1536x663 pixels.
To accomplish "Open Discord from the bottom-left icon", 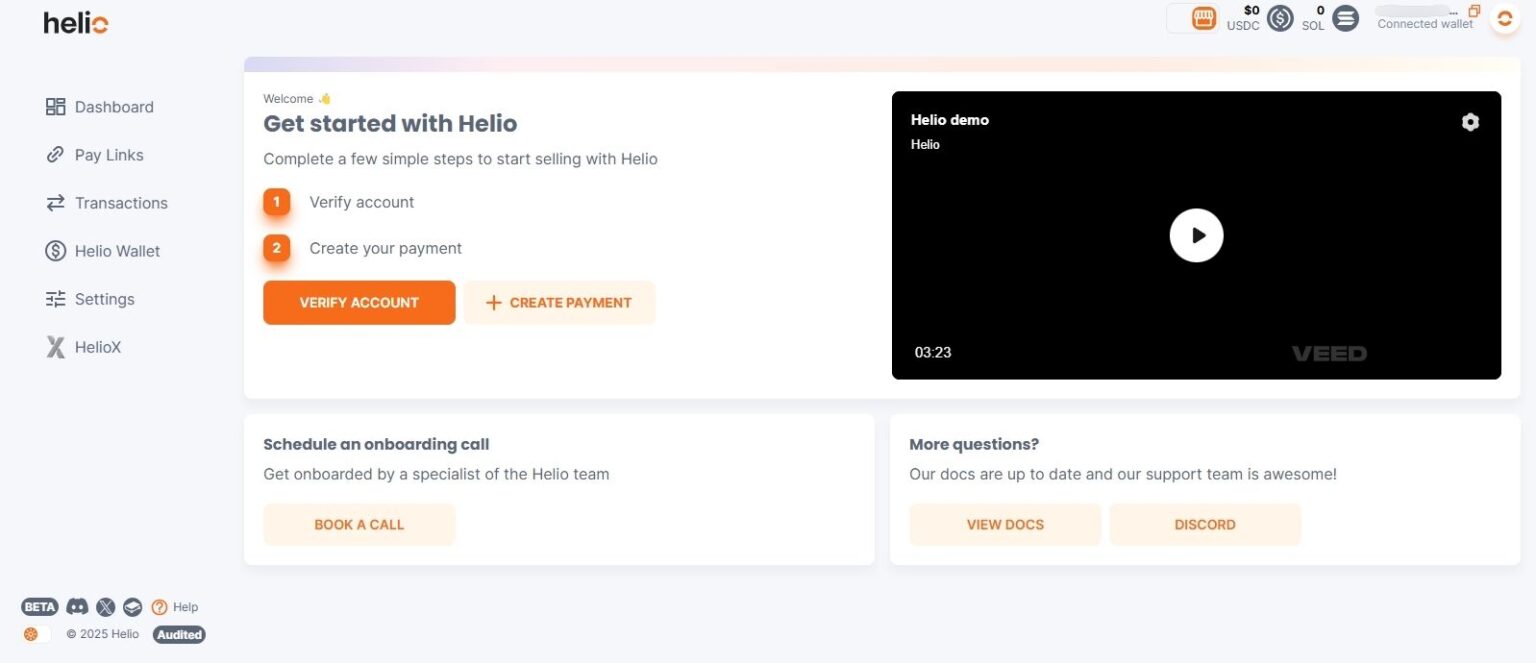I will [x=77, y=607].
